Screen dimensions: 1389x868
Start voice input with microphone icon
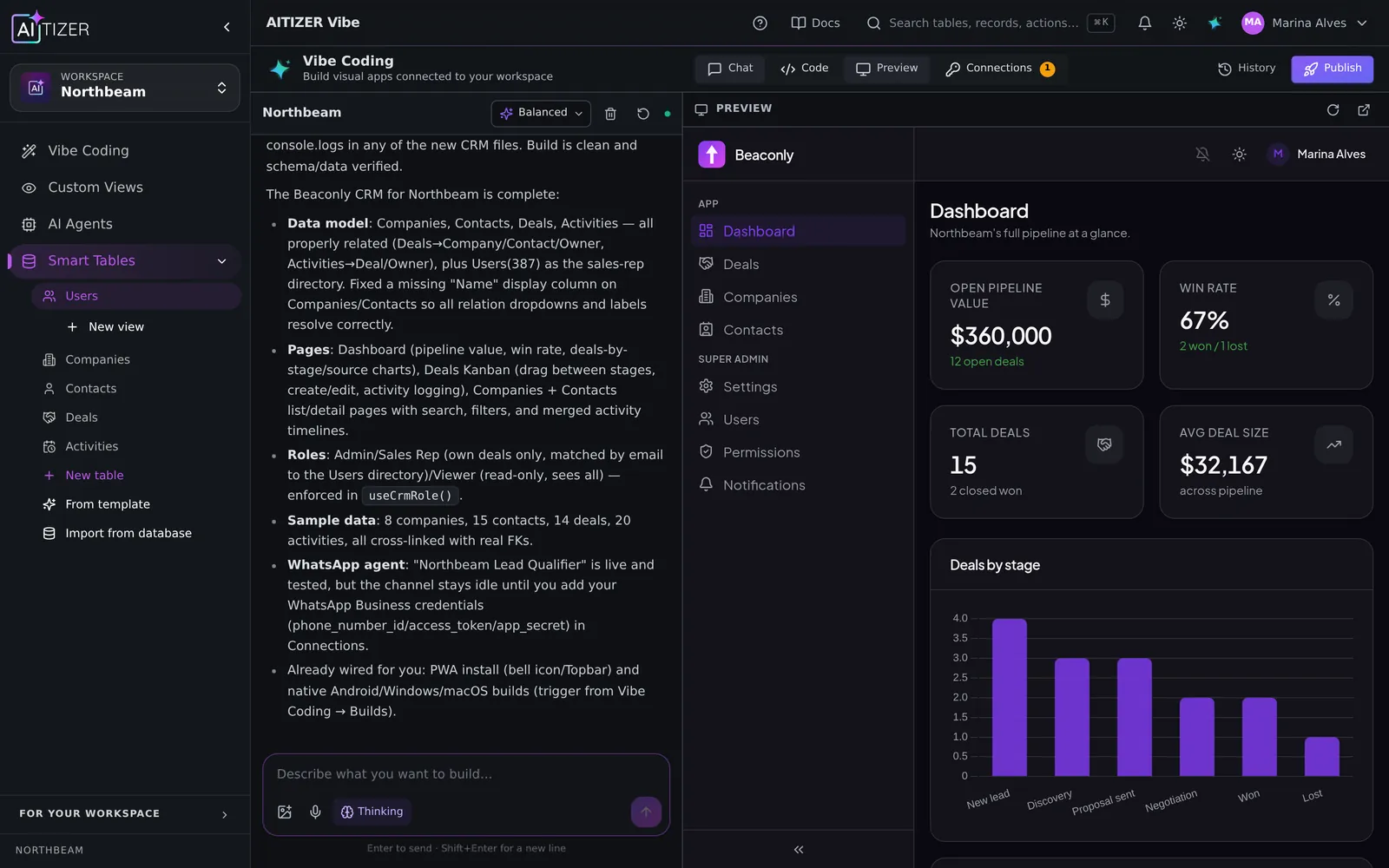(315, 812)
